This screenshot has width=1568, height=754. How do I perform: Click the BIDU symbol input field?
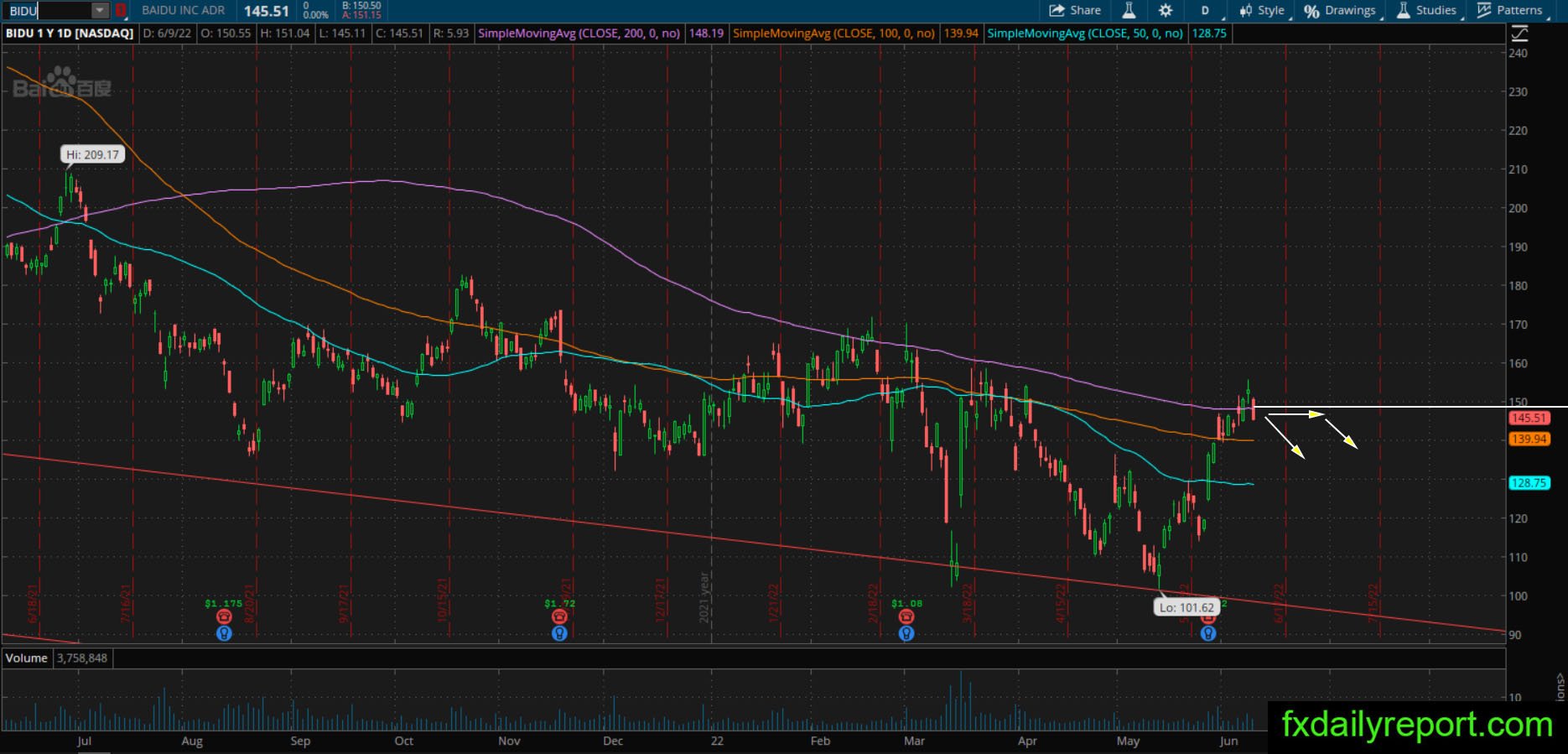(49, 10)
